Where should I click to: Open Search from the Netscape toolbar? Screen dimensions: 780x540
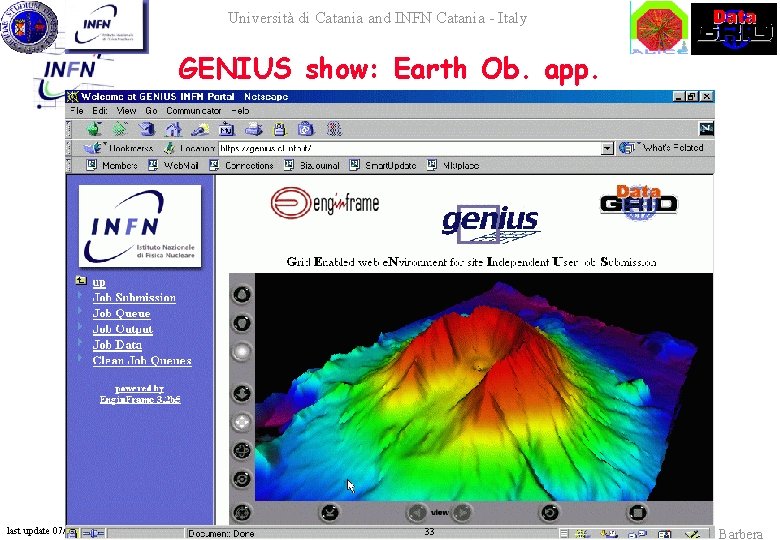coord(199,129)
